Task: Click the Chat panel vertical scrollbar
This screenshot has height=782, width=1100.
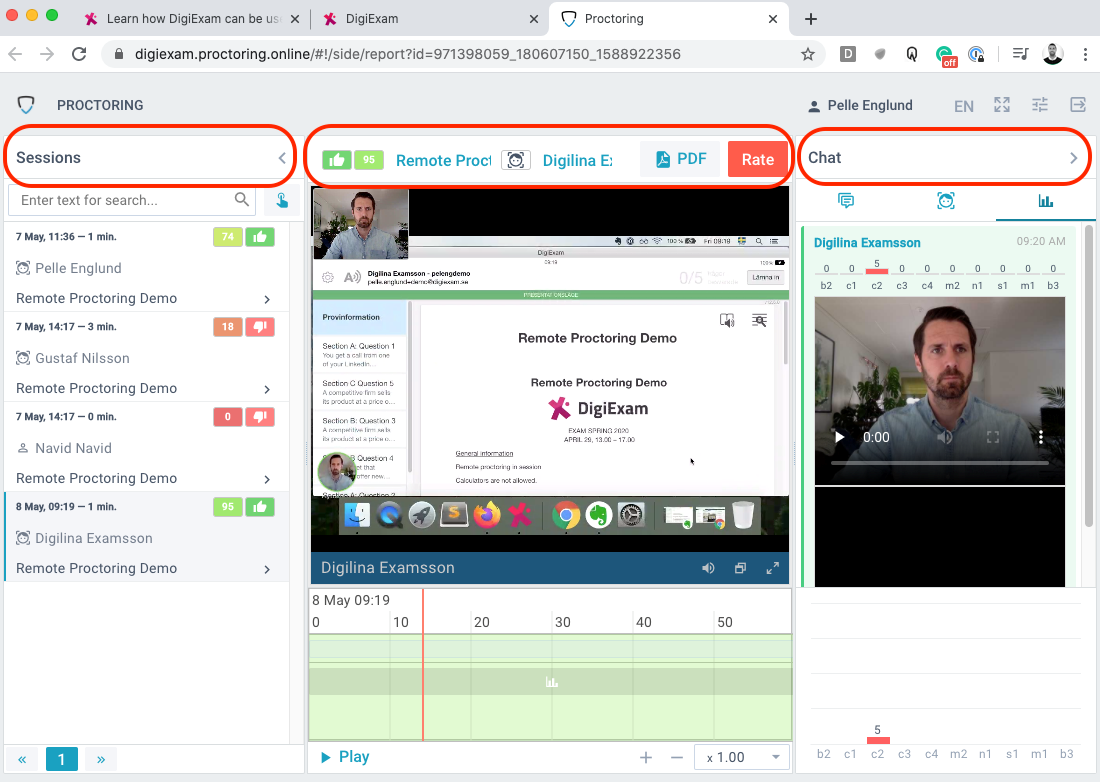Action: pyautogui.click(x=1089, y=375)
